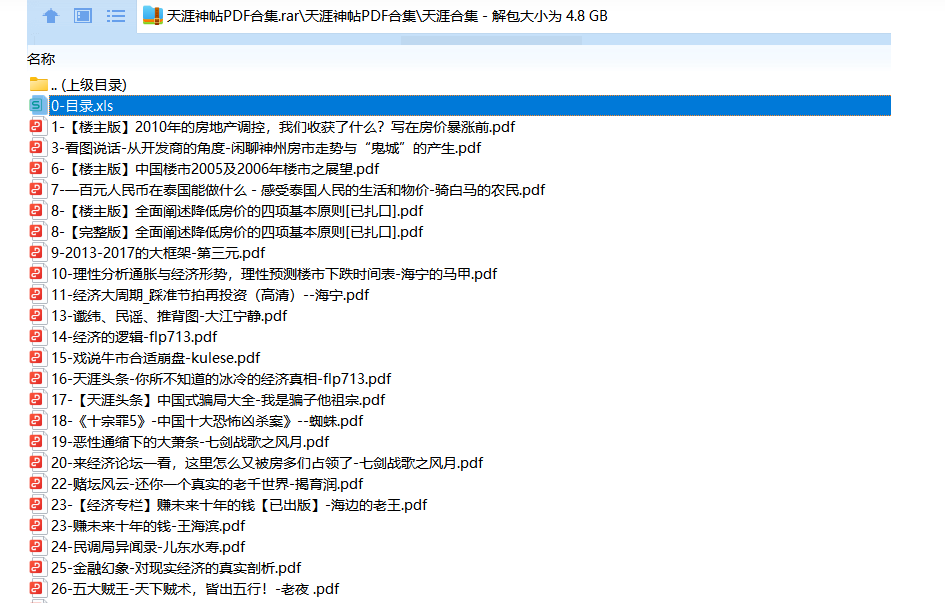
Task: Sort by the 名称 column header
Action: 41,59
